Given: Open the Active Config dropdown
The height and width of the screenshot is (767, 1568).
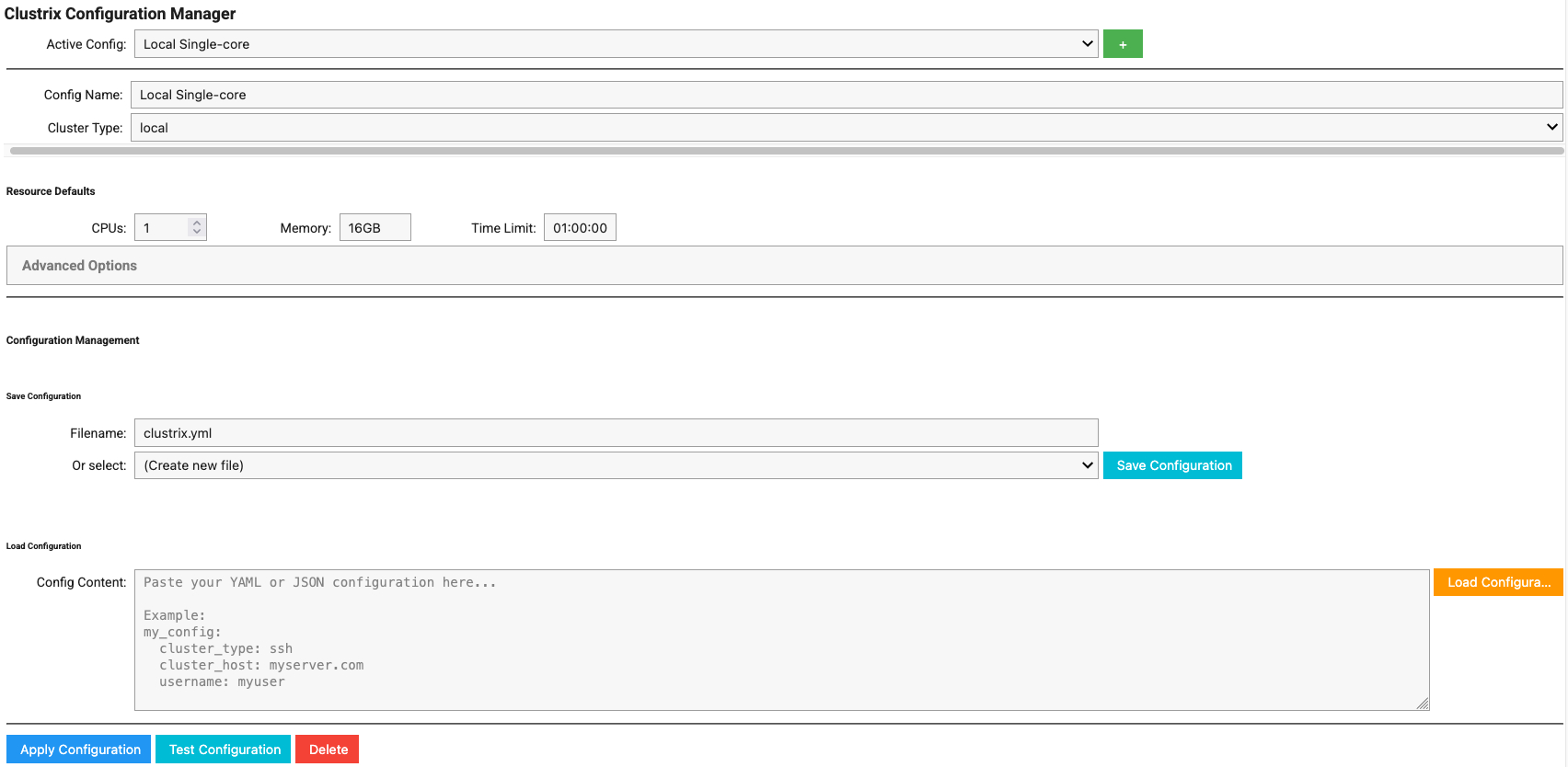Looking at the screenshot, I should coord(616,44).
